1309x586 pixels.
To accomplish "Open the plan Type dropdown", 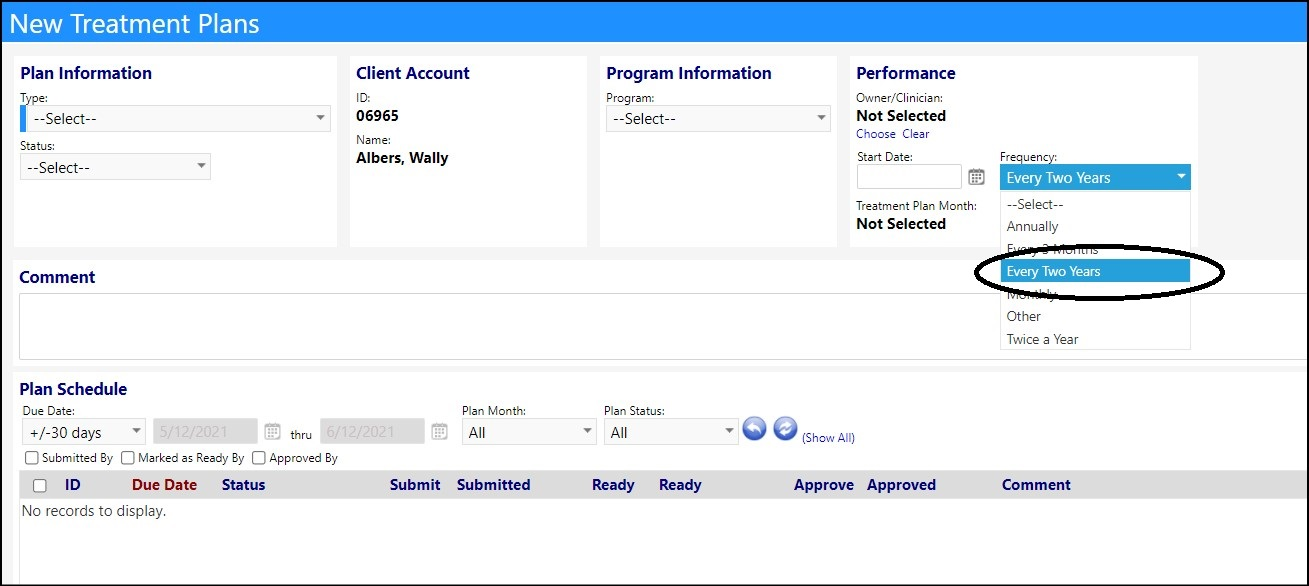I will coord(175,118).
